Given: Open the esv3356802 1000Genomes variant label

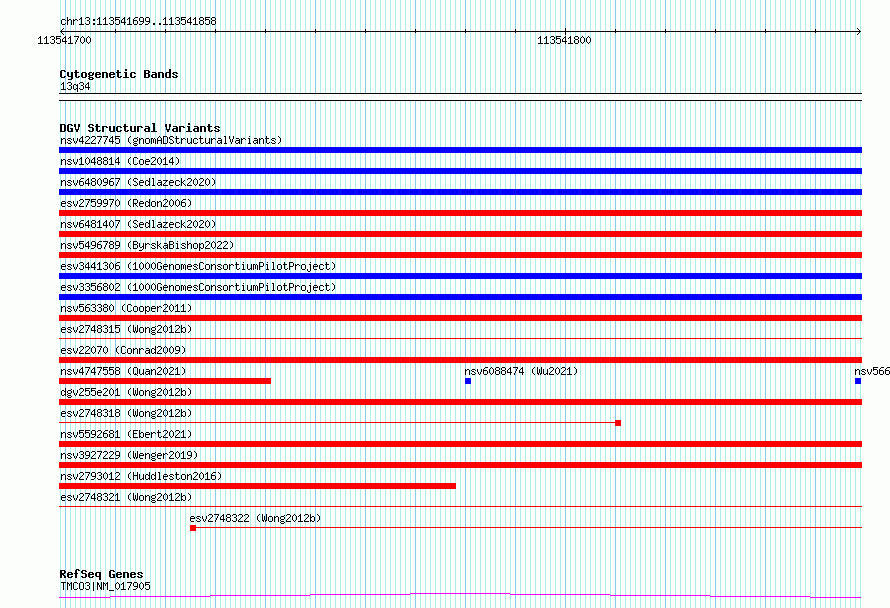Looking at the screenshot, I should pyautogui.click(x=198, y=287).
